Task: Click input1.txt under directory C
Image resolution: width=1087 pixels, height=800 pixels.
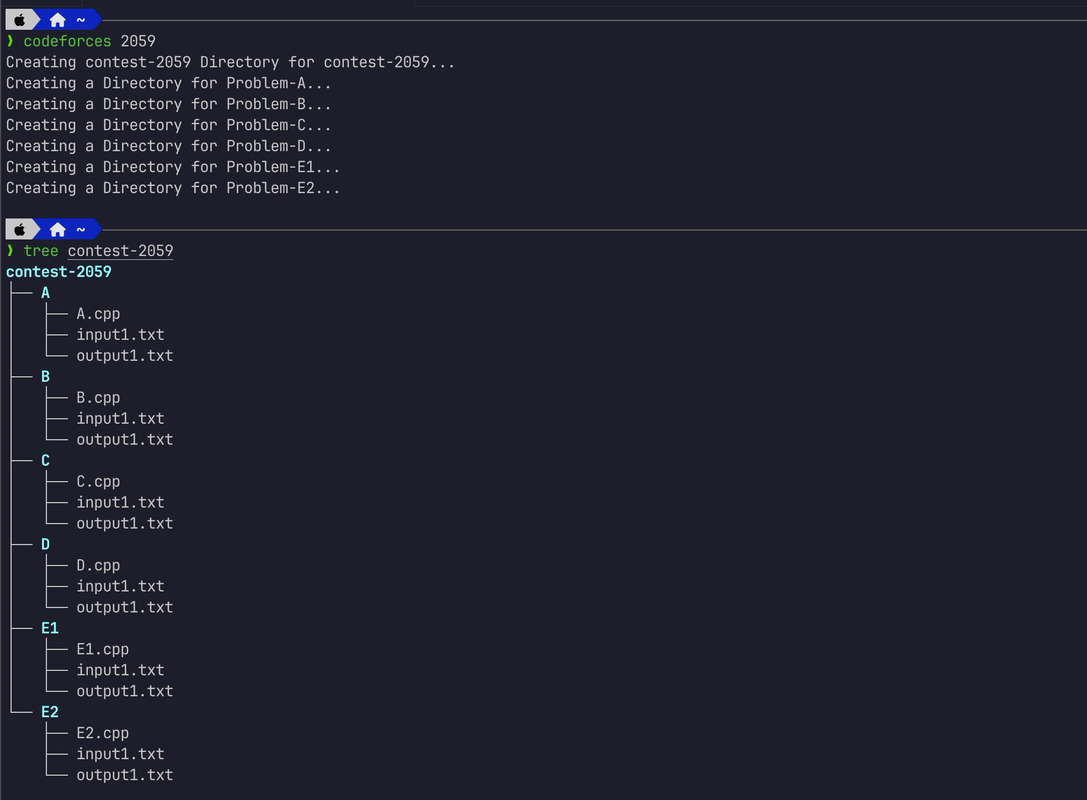Action: pos(121,503)
